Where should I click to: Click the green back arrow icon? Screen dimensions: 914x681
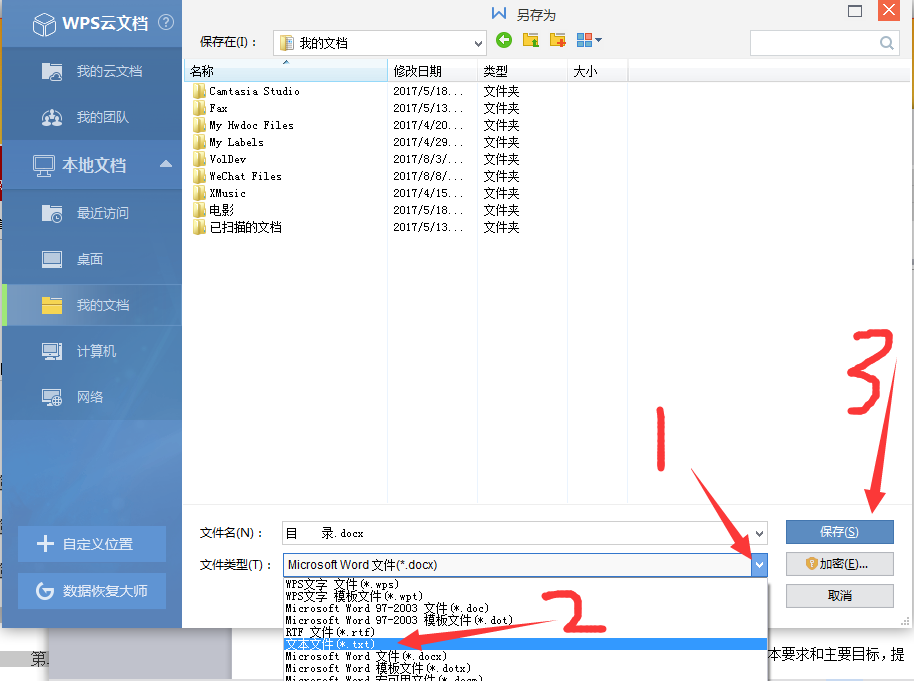[x=504, y=40]
